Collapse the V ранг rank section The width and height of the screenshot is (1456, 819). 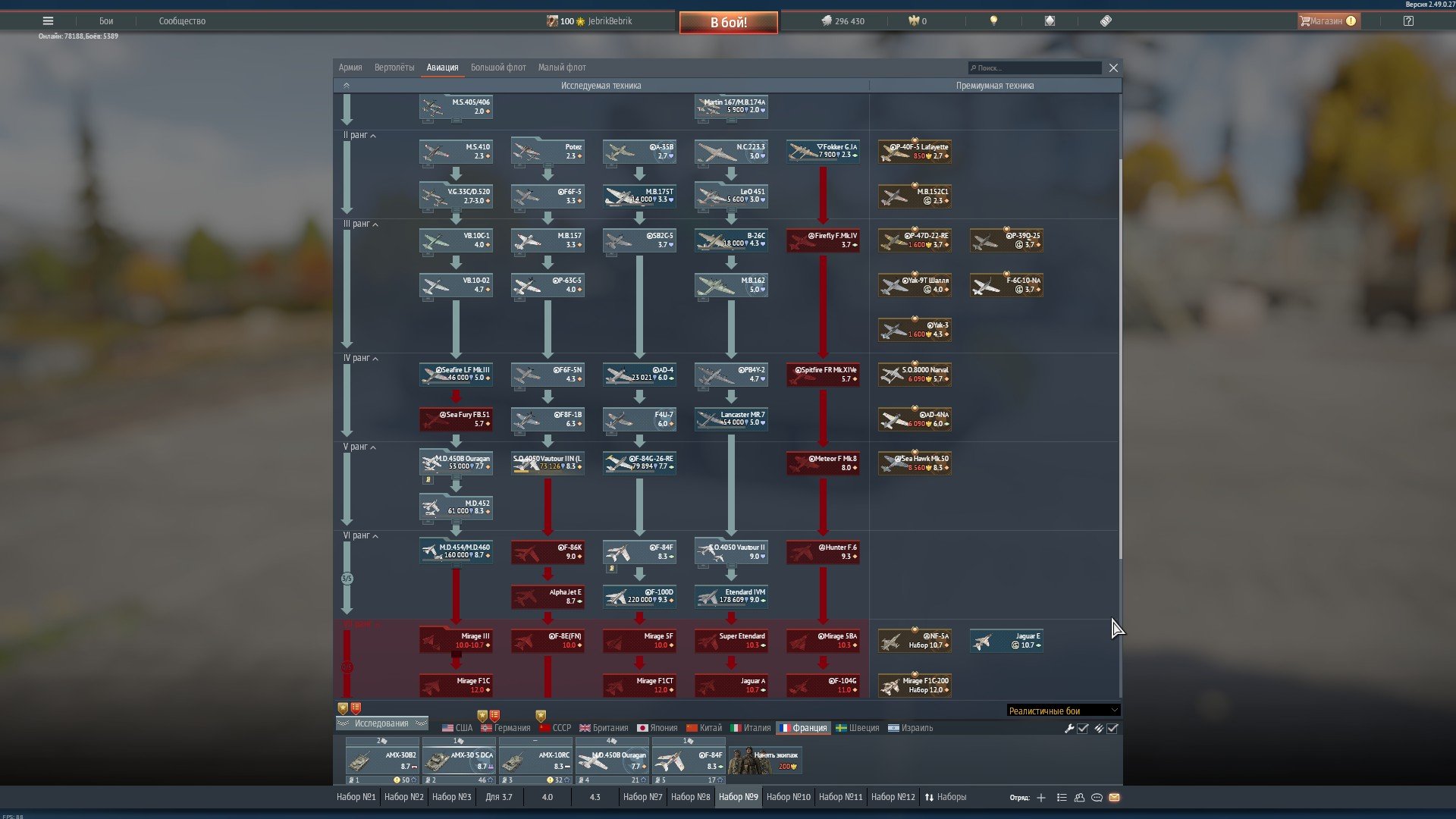pyautogui.click(x=372, y=447)
